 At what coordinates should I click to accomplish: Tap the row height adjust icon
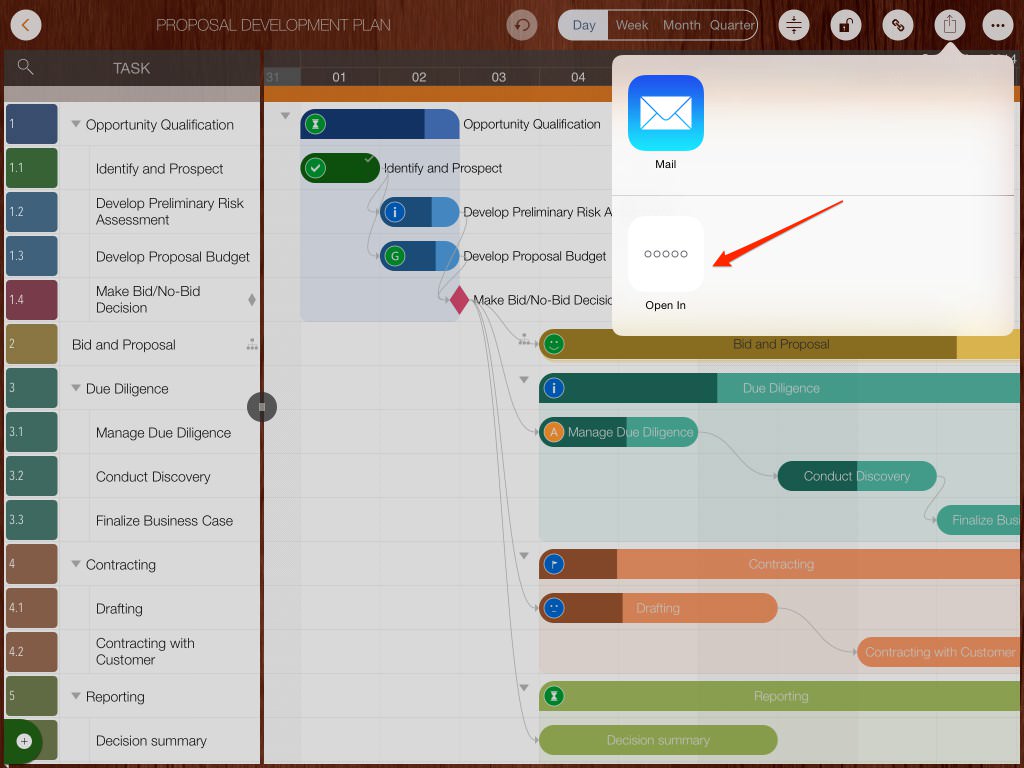794,25
